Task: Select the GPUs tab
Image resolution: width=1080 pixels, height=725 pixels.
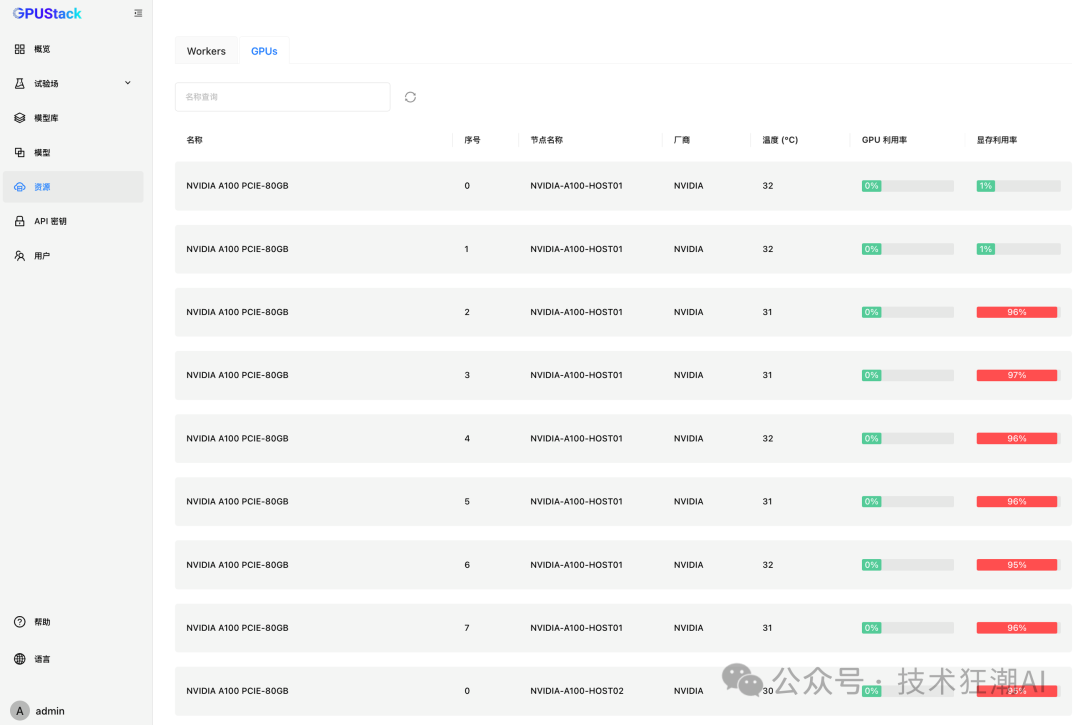Action: (264, 51)
